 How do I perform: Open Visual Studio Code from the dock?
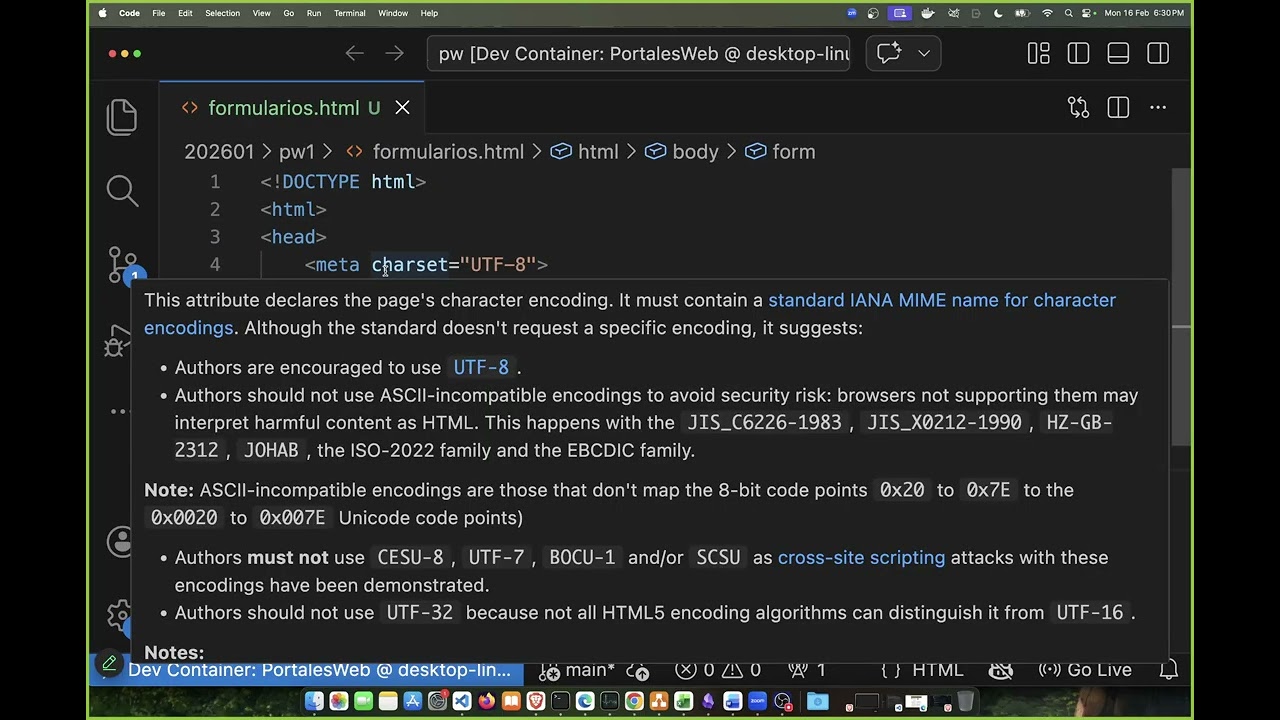[462, 702]
